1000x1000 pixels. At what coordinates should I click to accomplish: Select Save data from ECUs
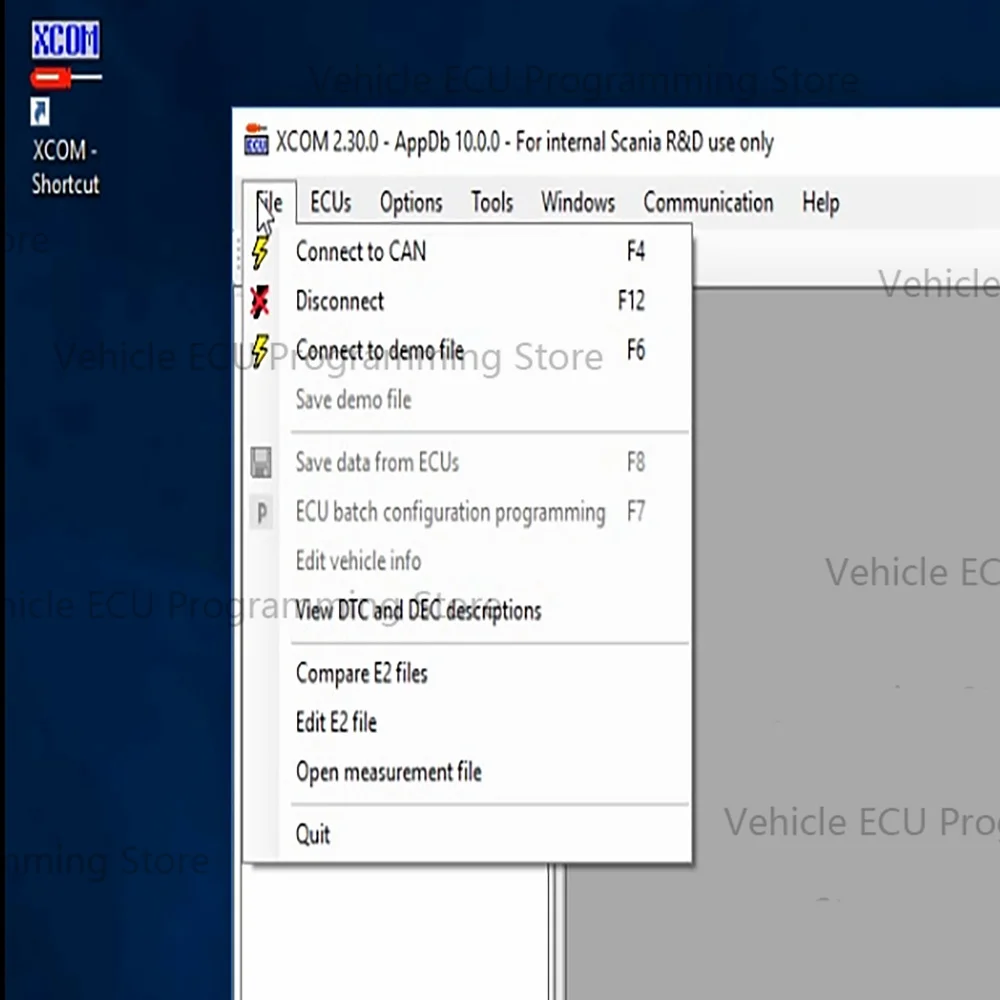467,463
